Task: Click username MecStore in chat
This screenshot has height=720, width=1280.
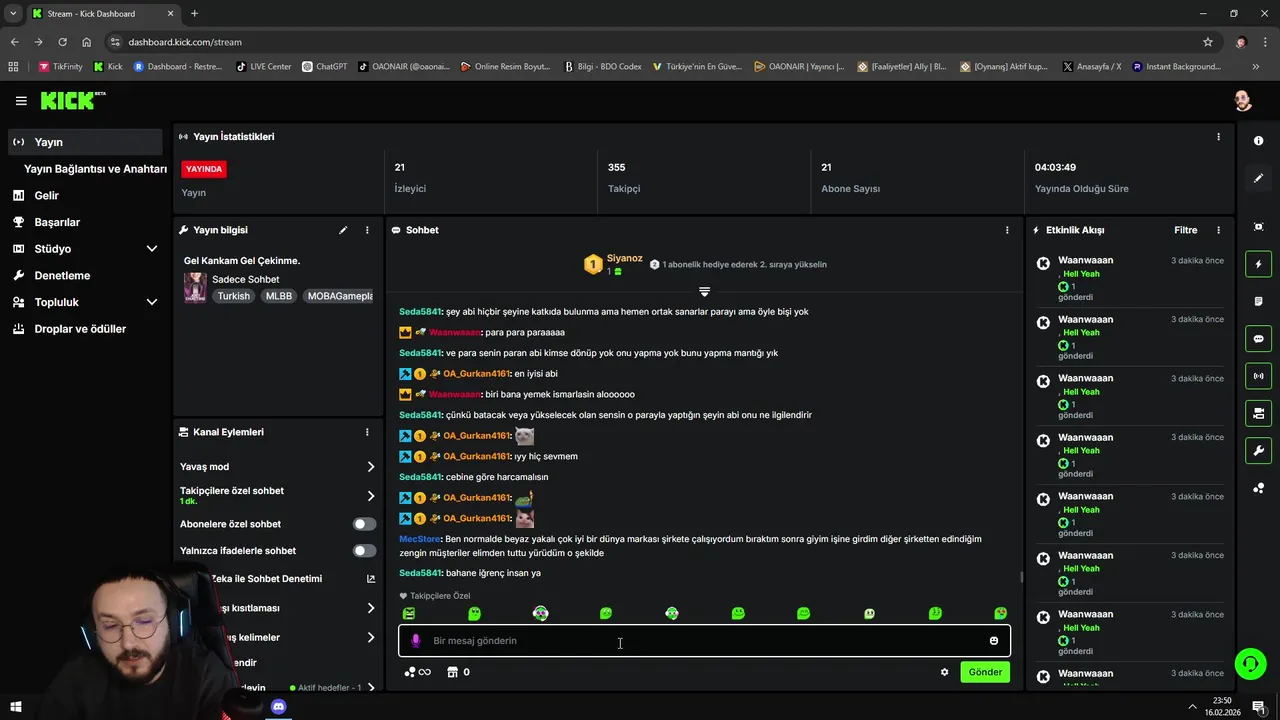Action: click(x=420, y=539)
